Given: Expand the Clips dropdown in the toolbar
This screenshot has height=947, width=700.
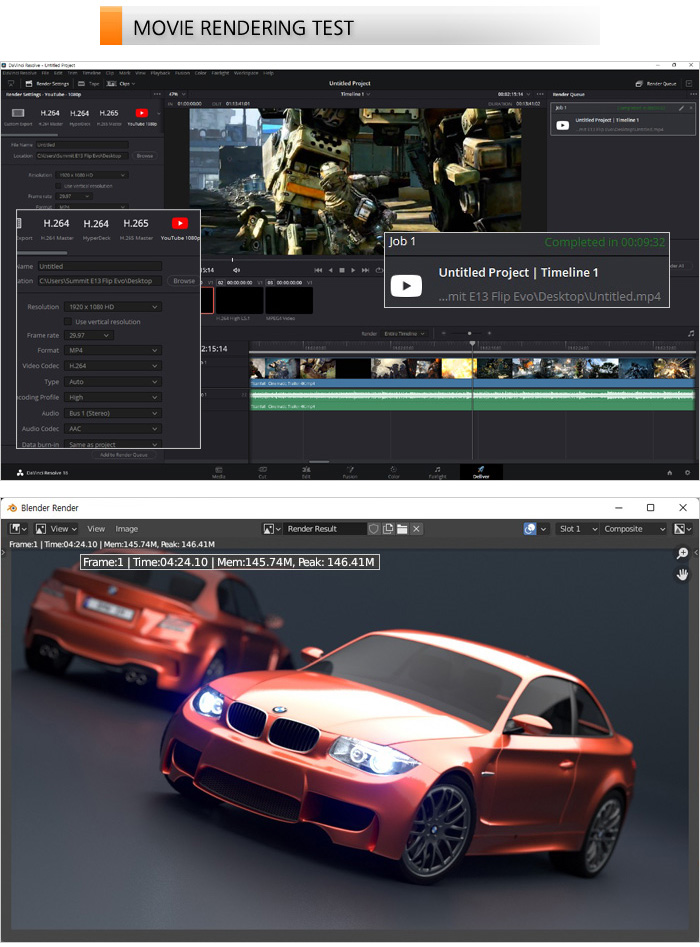Looking at the screenshot, I should [x=121, y=83].
